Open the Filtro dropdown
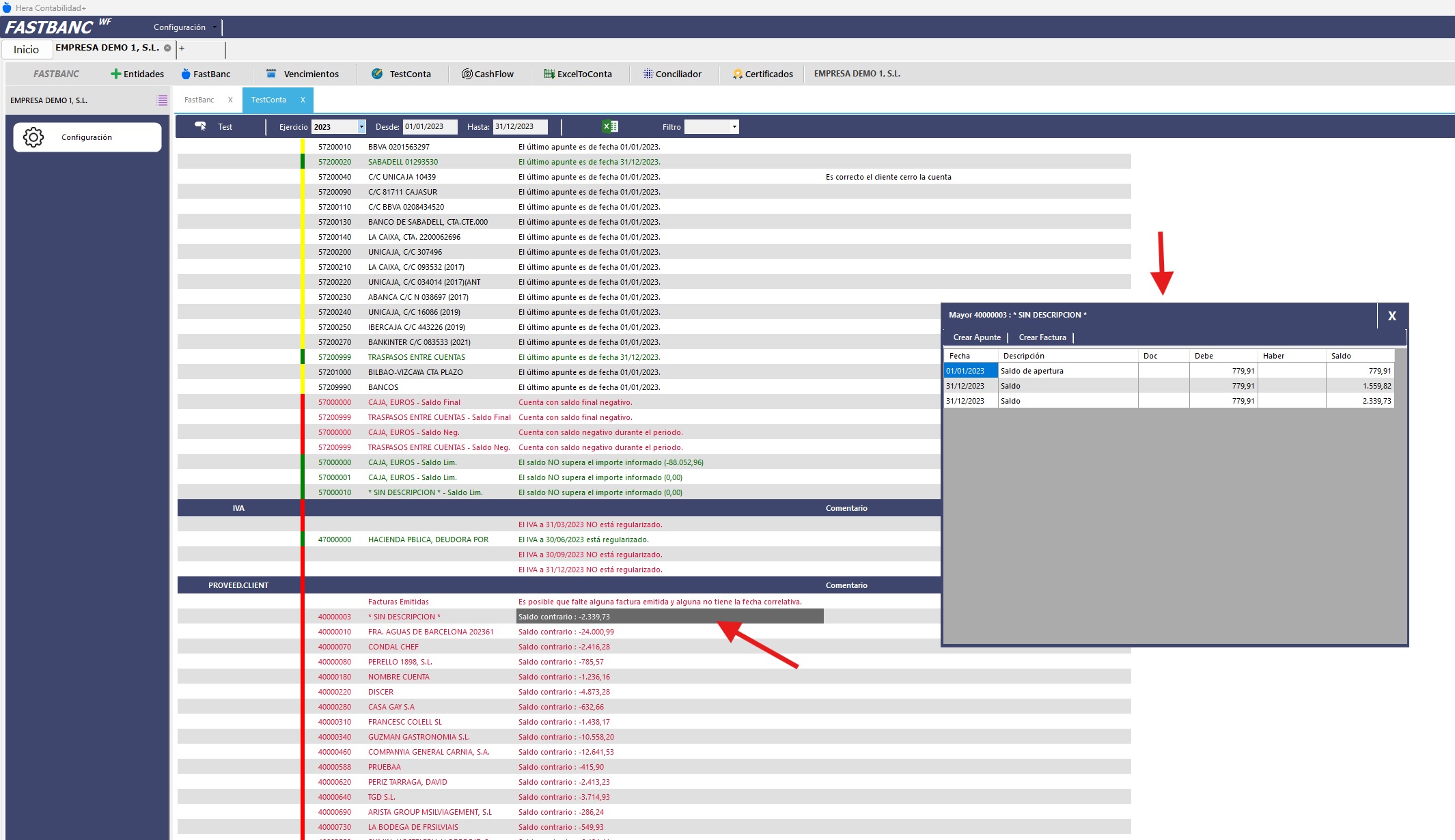This screenshot has width=1455, height=840. click(734, 127)
